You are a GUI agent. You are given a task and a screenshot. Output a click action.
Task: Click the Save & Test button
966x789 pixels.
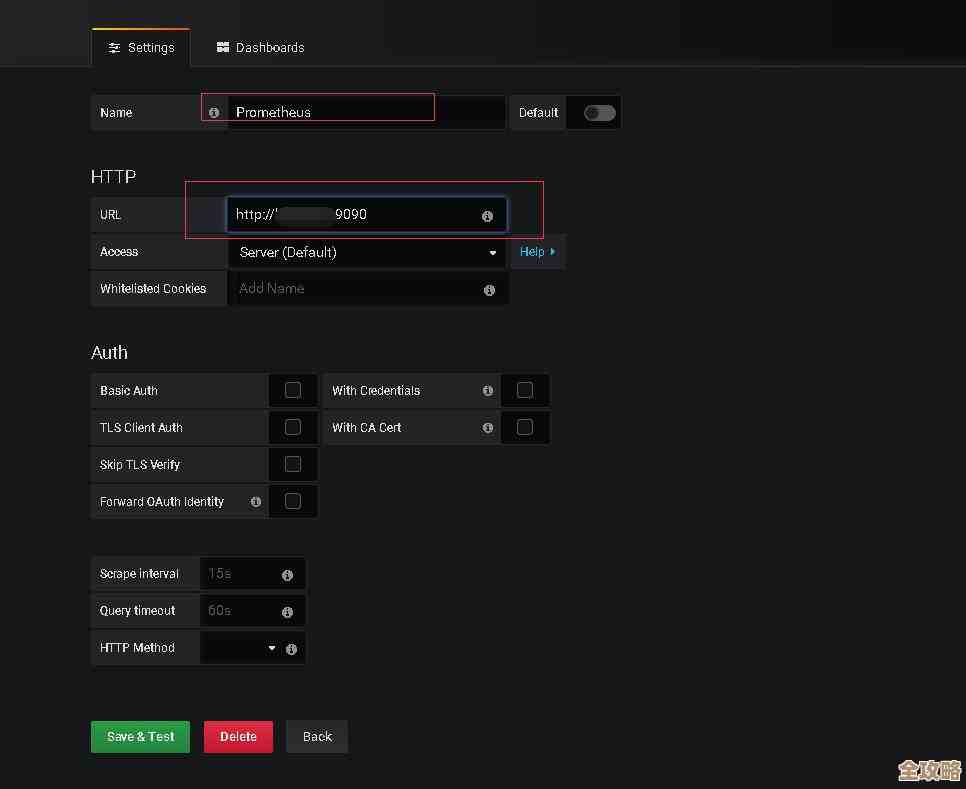tap(140, 737)
